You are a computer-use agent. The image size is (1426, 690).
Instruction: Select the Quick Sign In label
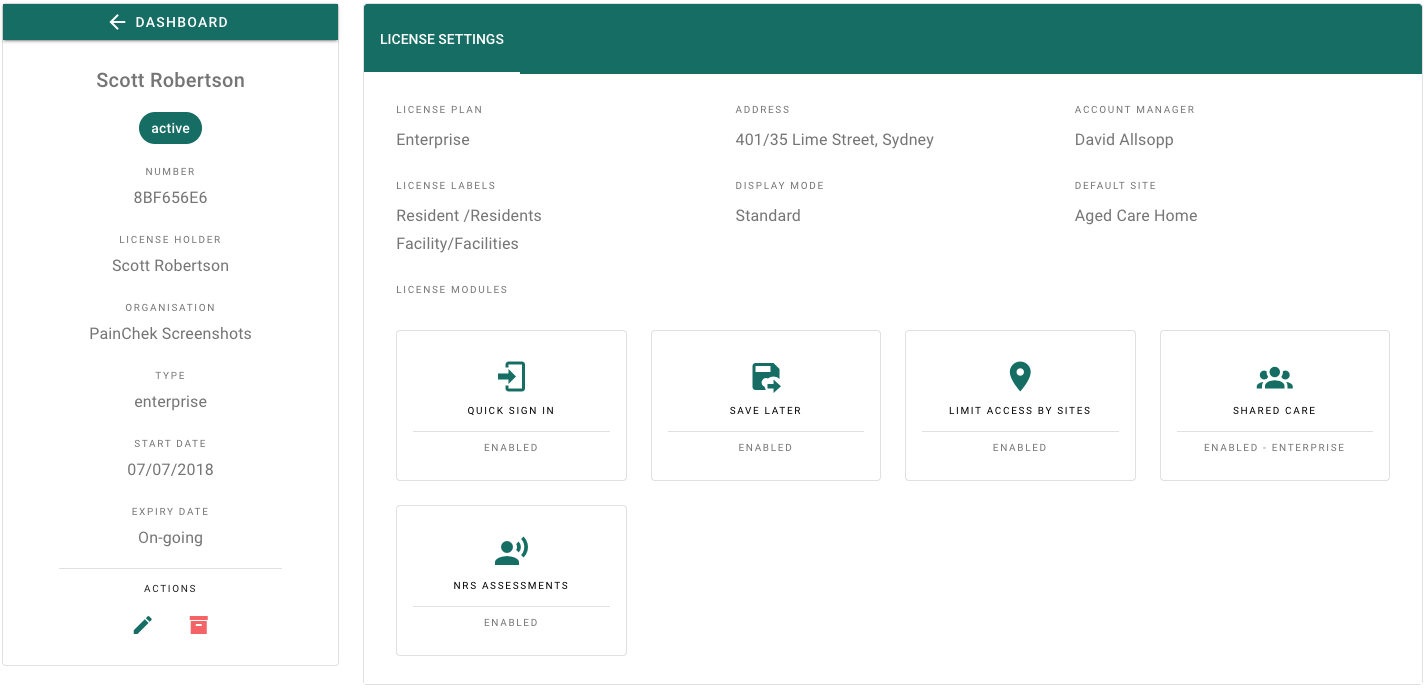tap(511, 411)
